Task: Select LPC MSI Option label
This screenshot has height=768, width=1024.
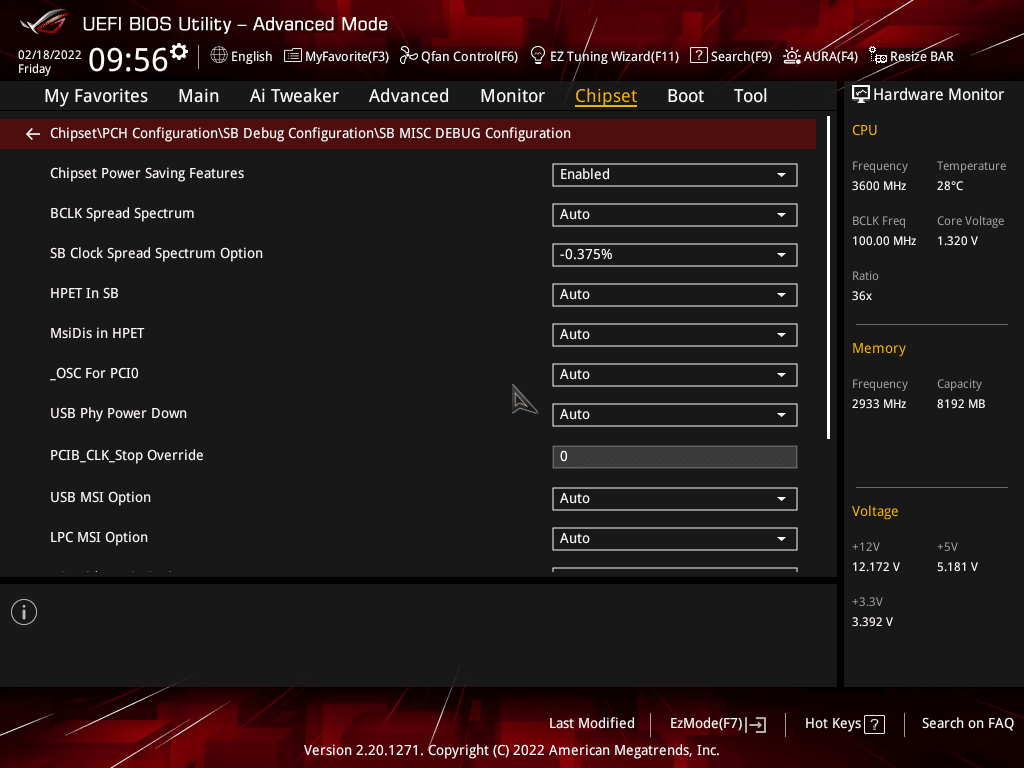Action: pyautogui.click(x=99, y=537)
